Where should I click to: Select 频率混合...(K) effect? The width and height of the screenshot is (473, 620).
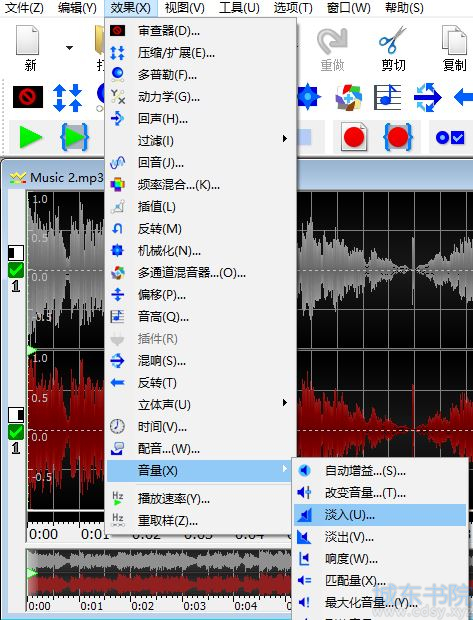click(x=201, y=185)
